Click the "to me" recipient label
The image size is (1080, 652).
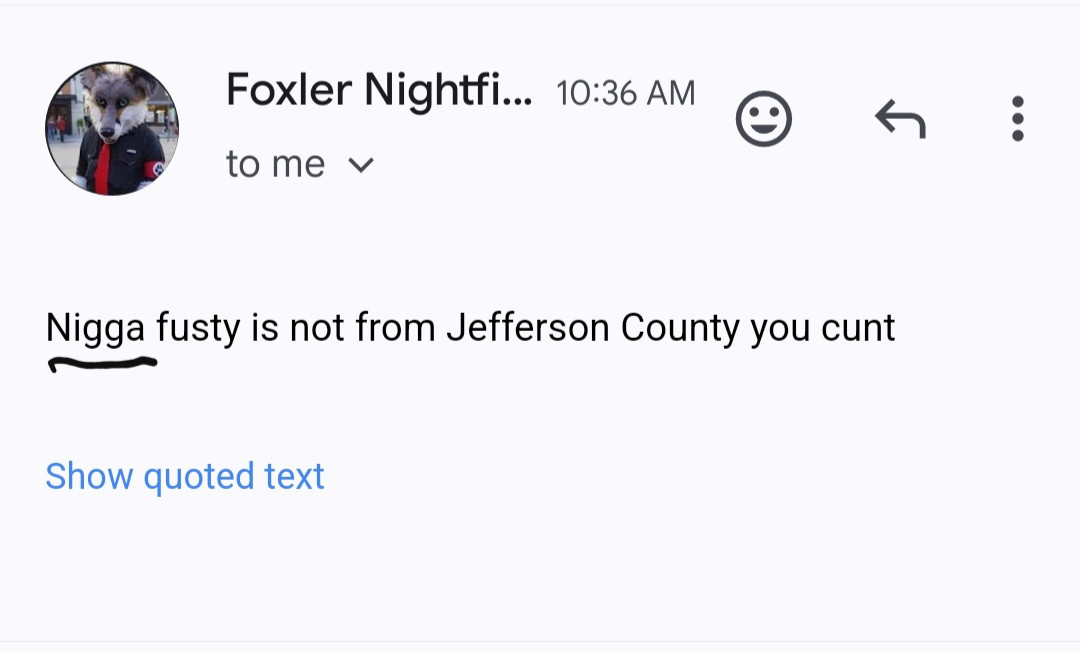click(x=276, y=164)
